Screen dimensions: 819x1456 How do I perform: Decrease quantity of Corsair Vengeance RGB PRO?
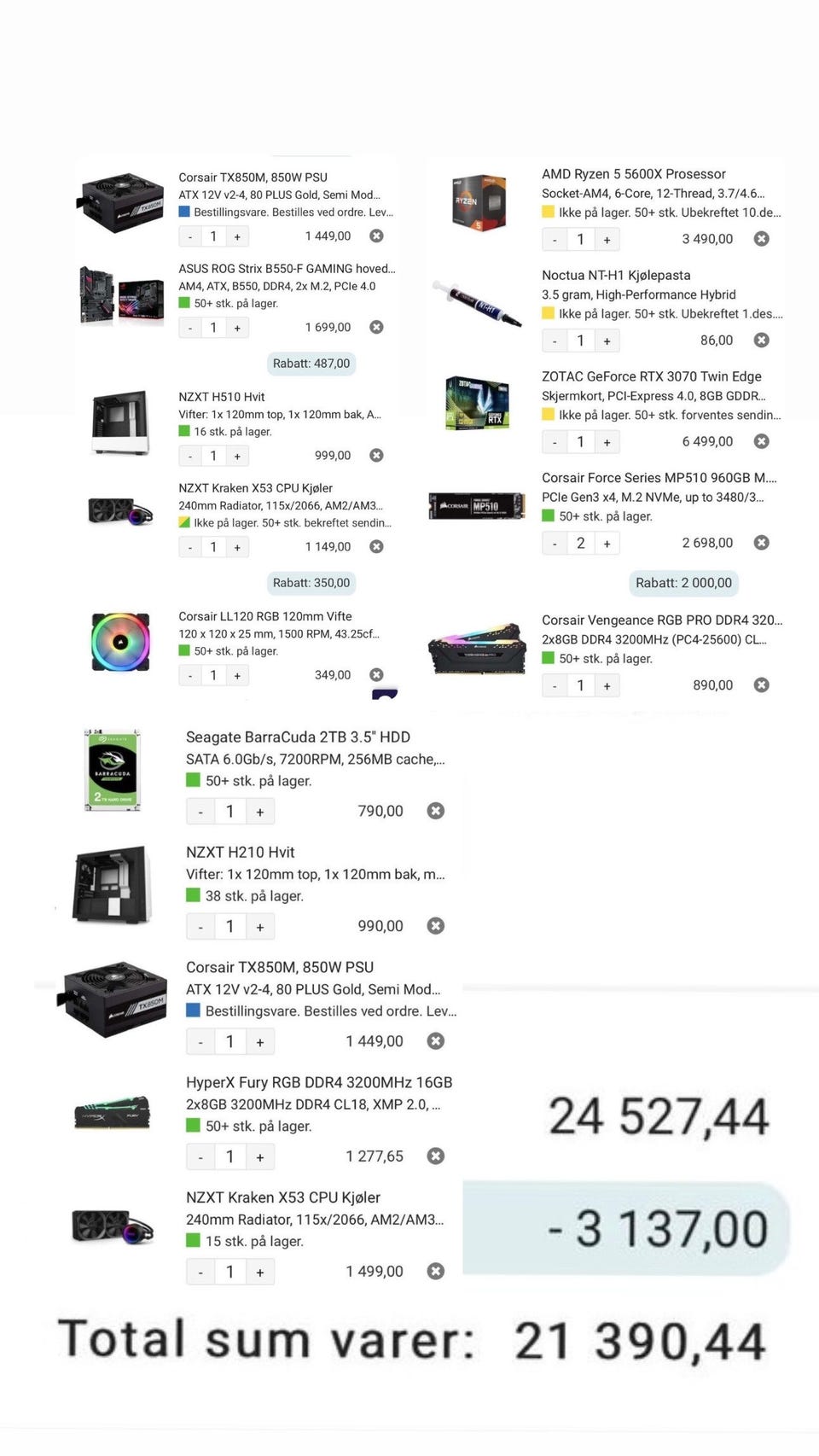(555, 685)
